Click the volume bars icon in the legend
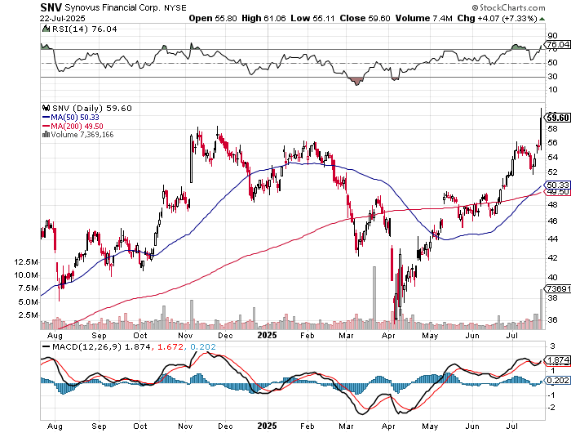Image resolution: width=571 pixels, height=433 pixels. (x=46, y=134)
